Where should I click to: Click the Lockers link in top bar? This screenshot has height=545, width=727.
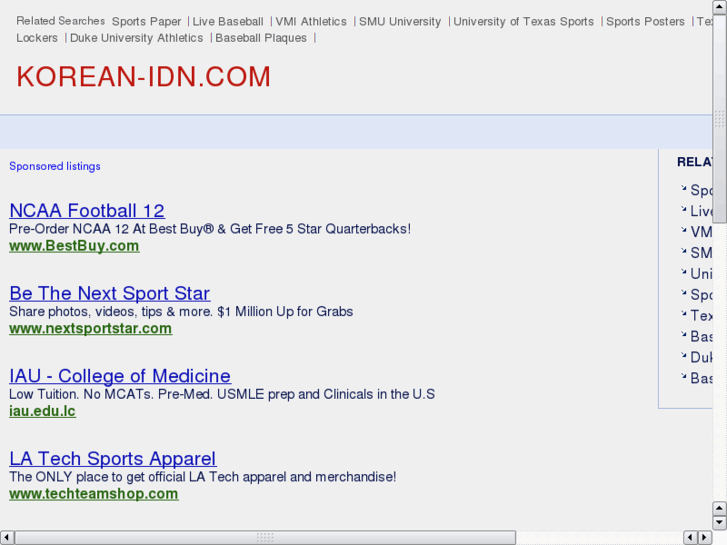coord(37,38)
